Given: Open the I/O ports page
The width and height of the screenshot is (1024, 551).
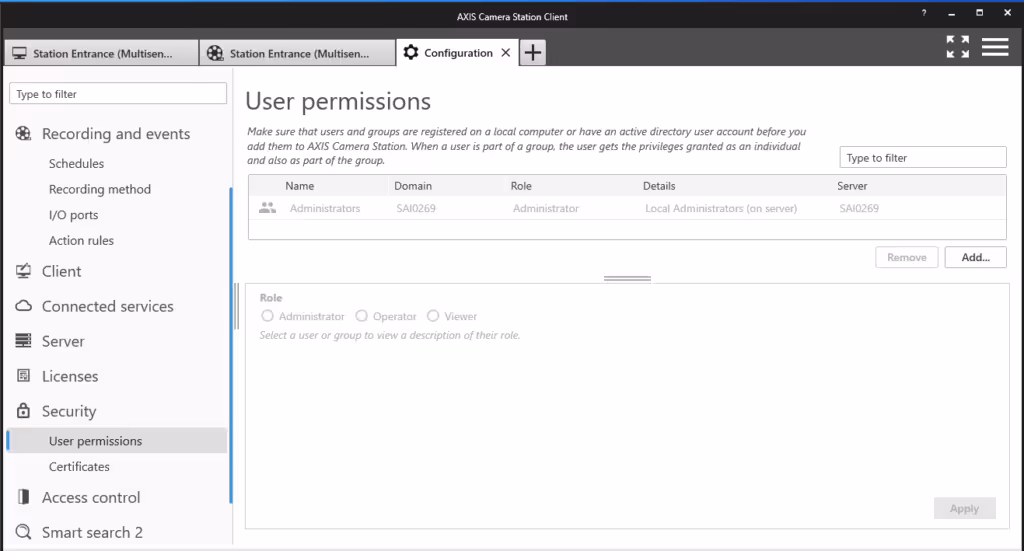Looking at the screenshot, I should (x=74, y=215).
